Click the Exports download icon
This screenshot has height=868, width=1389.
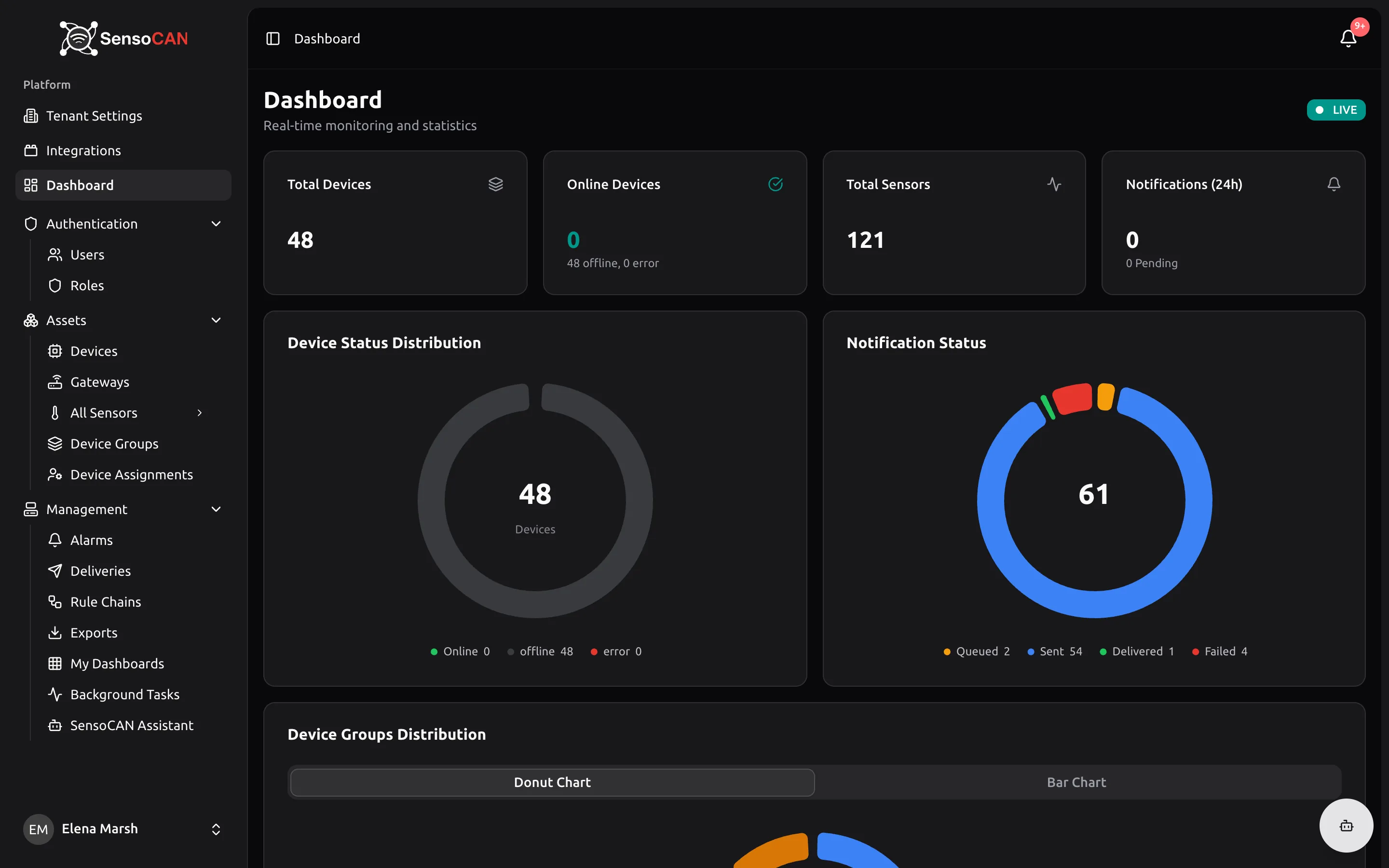pyautogui.click(x=54, y=633)
